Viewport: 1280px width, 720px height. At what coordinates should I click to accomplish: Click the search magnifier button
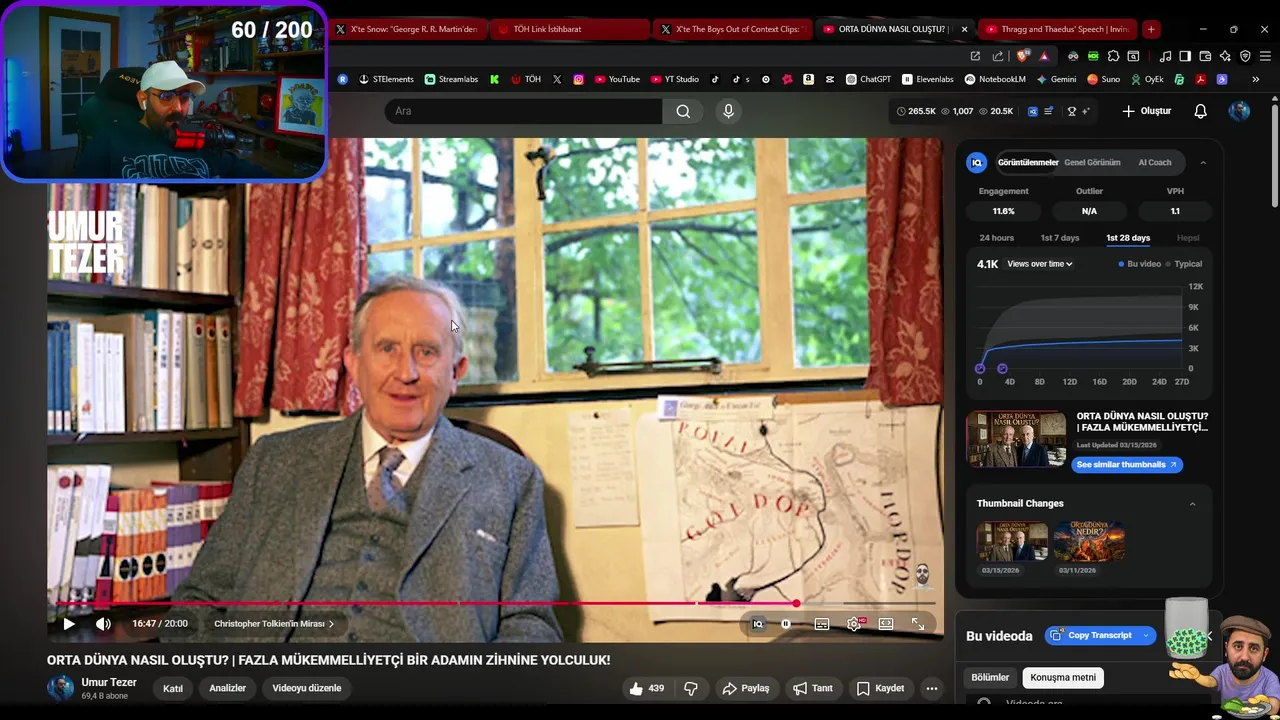[683, 111]
